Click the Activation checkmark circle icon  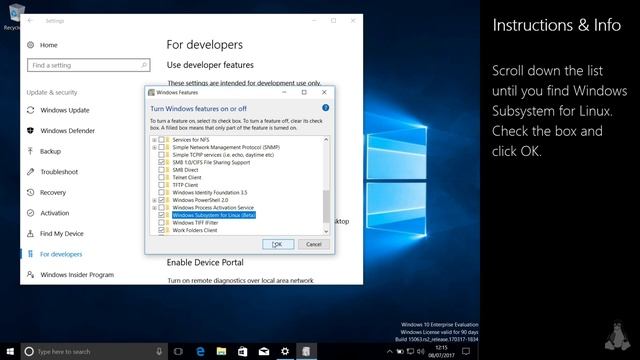31,213
